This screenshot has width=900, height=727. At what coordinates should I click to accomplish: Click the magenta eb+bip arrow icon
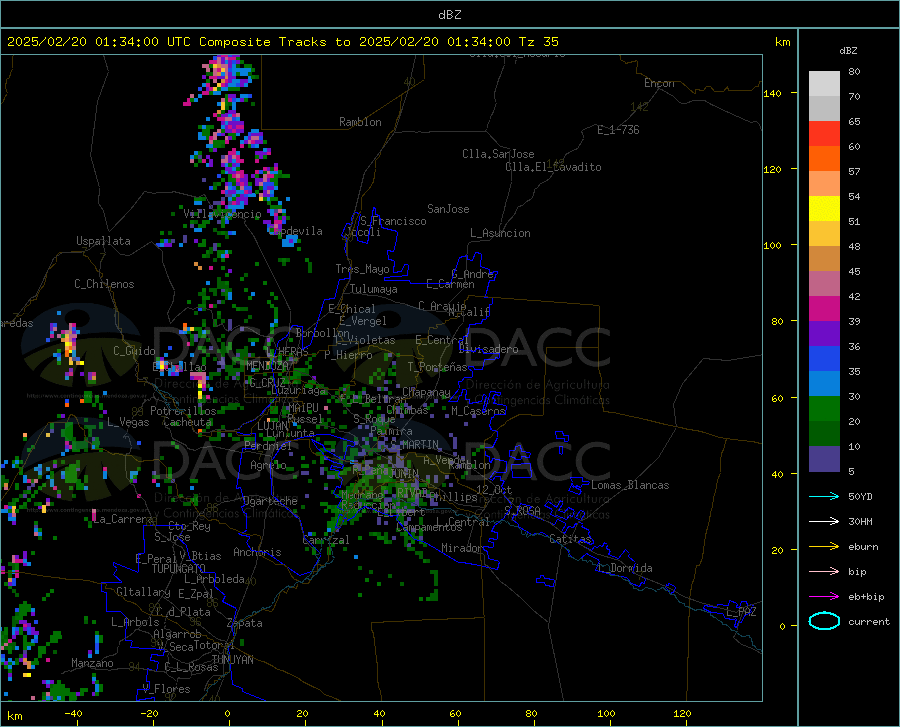pyautogui.click(x=824, y=597)
